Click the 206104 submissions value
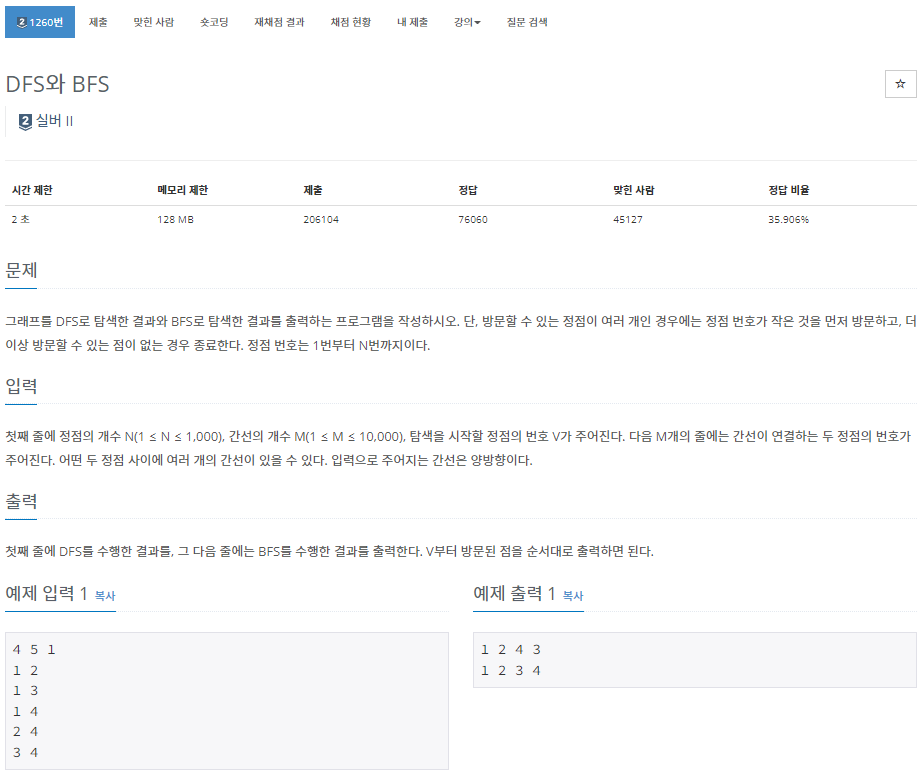The image size is (922, 776). coord(321,219)
